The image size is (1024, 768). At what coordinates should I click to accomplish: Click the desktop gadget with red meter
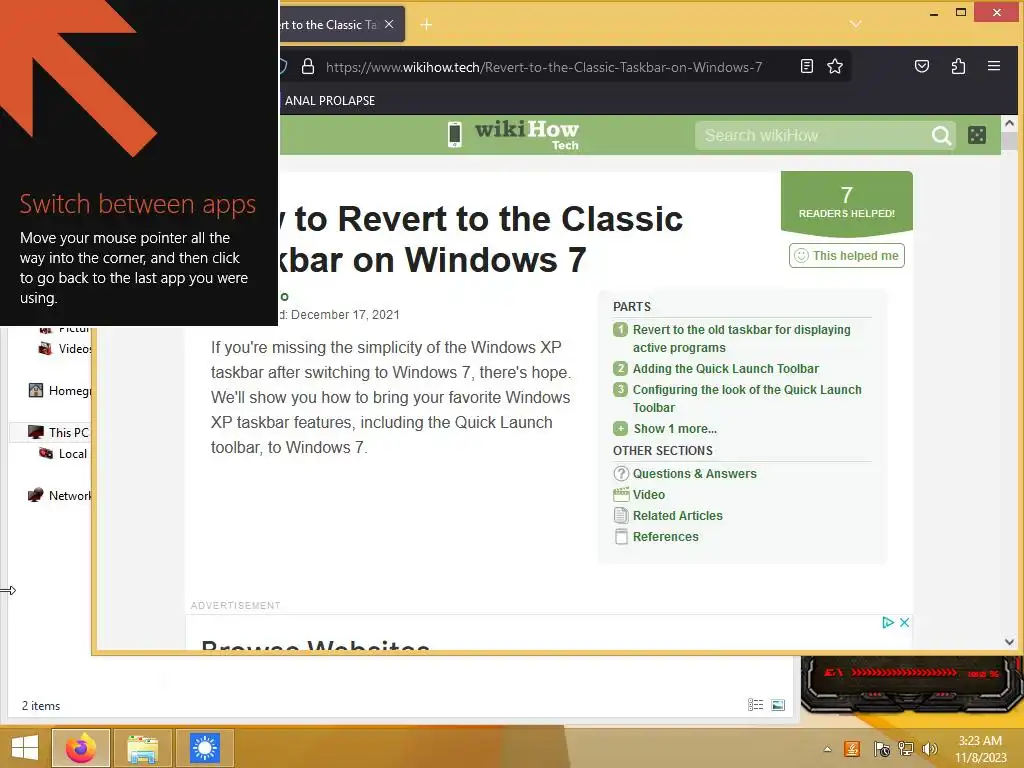[911, 685]
